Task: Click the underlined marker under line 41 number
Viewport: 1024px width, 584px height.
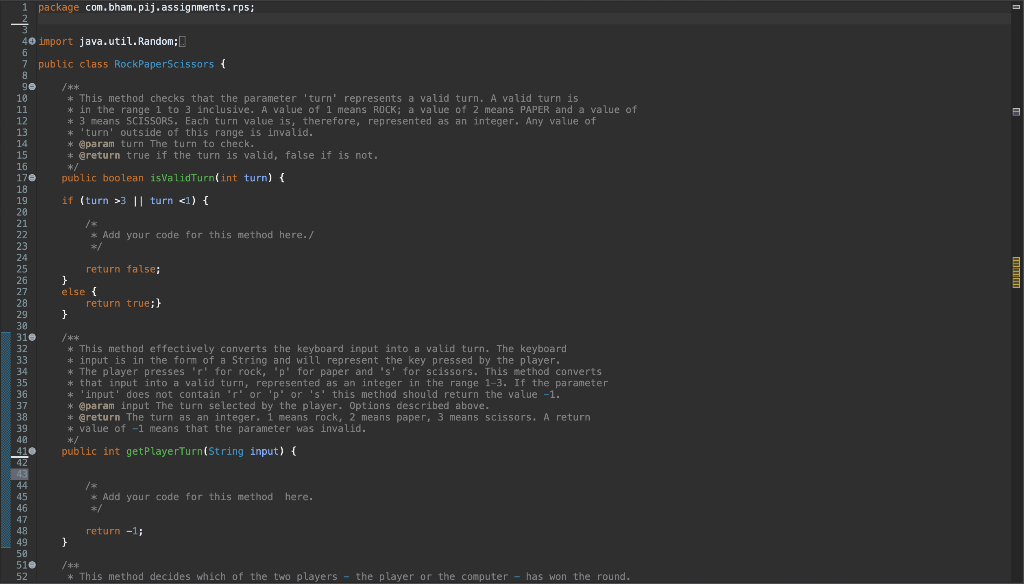Action: (18, 458)
